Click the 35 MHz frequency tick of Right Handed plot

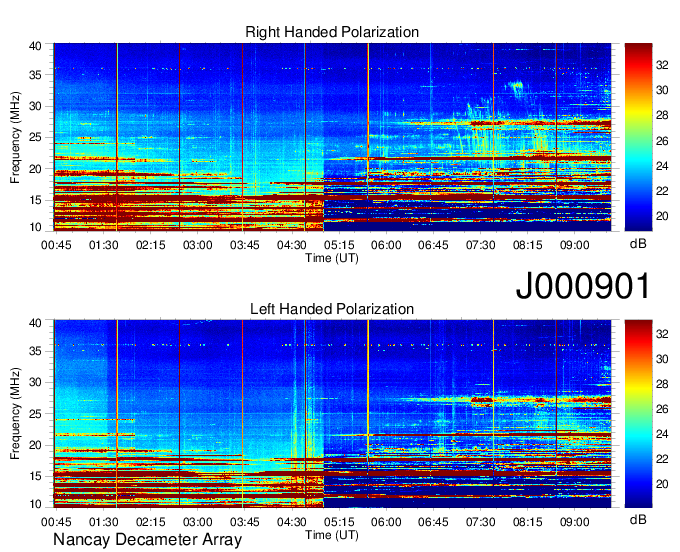pyautogui.click(x=35, y=75)
